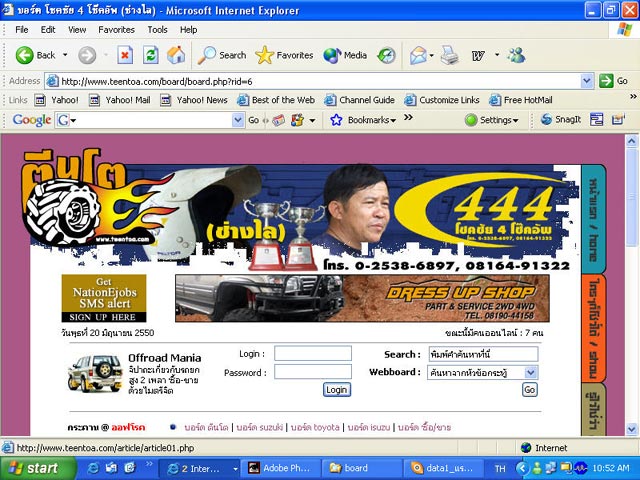Click the Free HotMail link
This screenshot has width=640, height=480.
pyautogui.click(x=521, y=100)
